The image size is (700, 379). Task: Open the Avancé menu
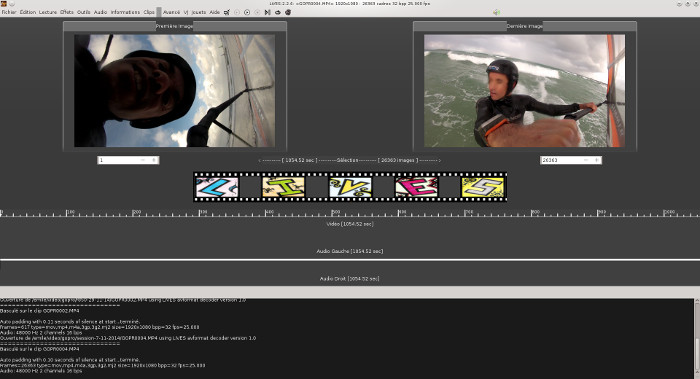[171, 12]
